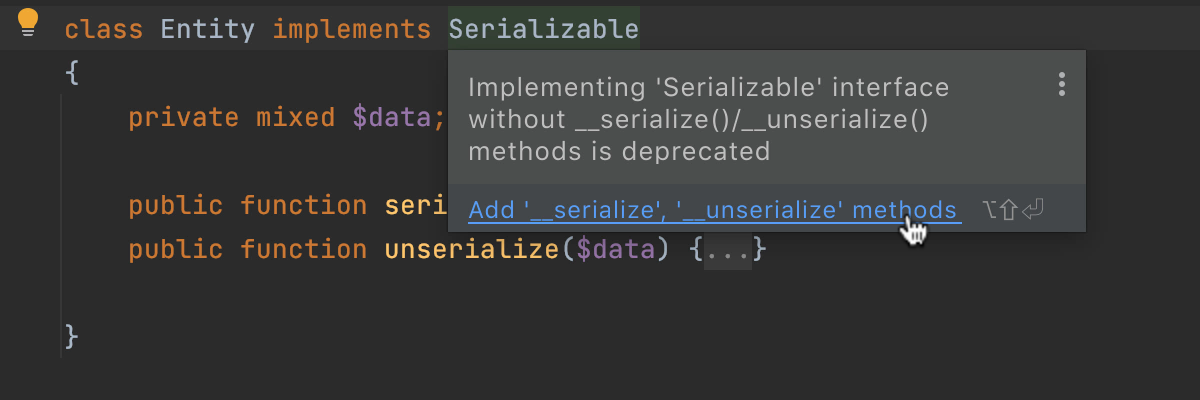Click the partially hidden 'seri' method name
This screenshot has height=400, width=1200.
click(x=415, y=206)
